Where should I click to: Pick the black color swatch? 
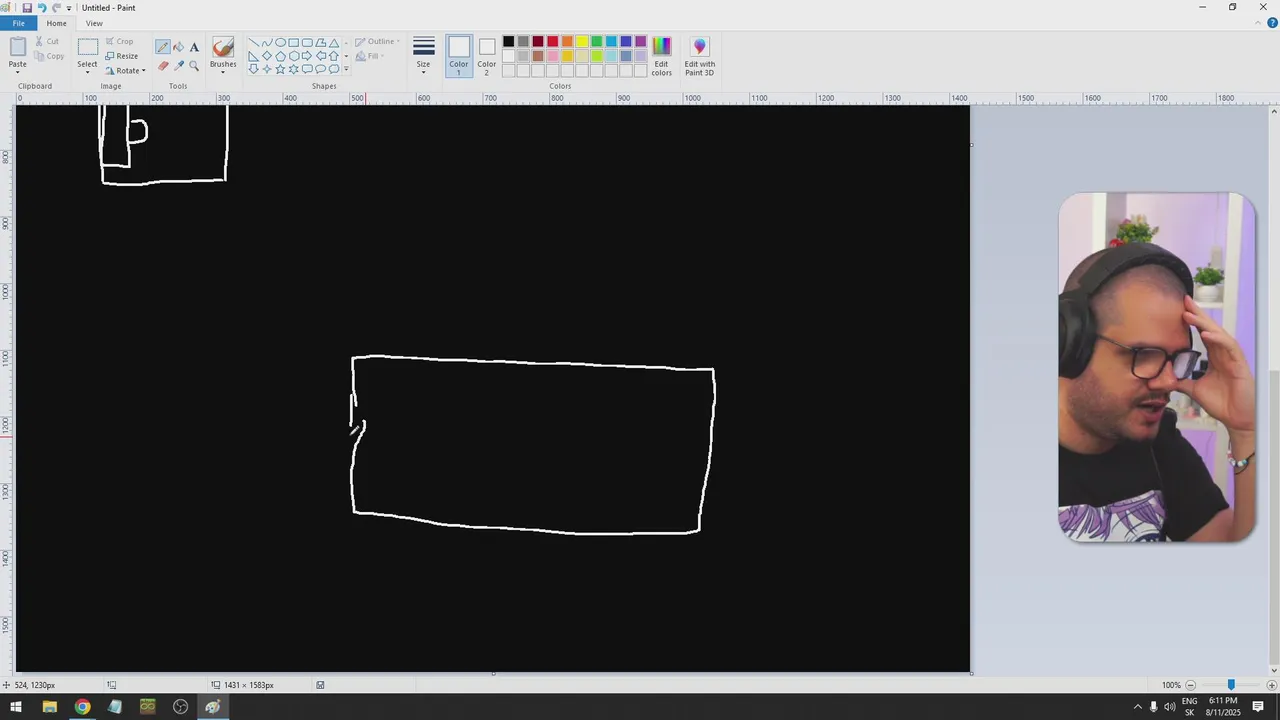tap(508, 42)
